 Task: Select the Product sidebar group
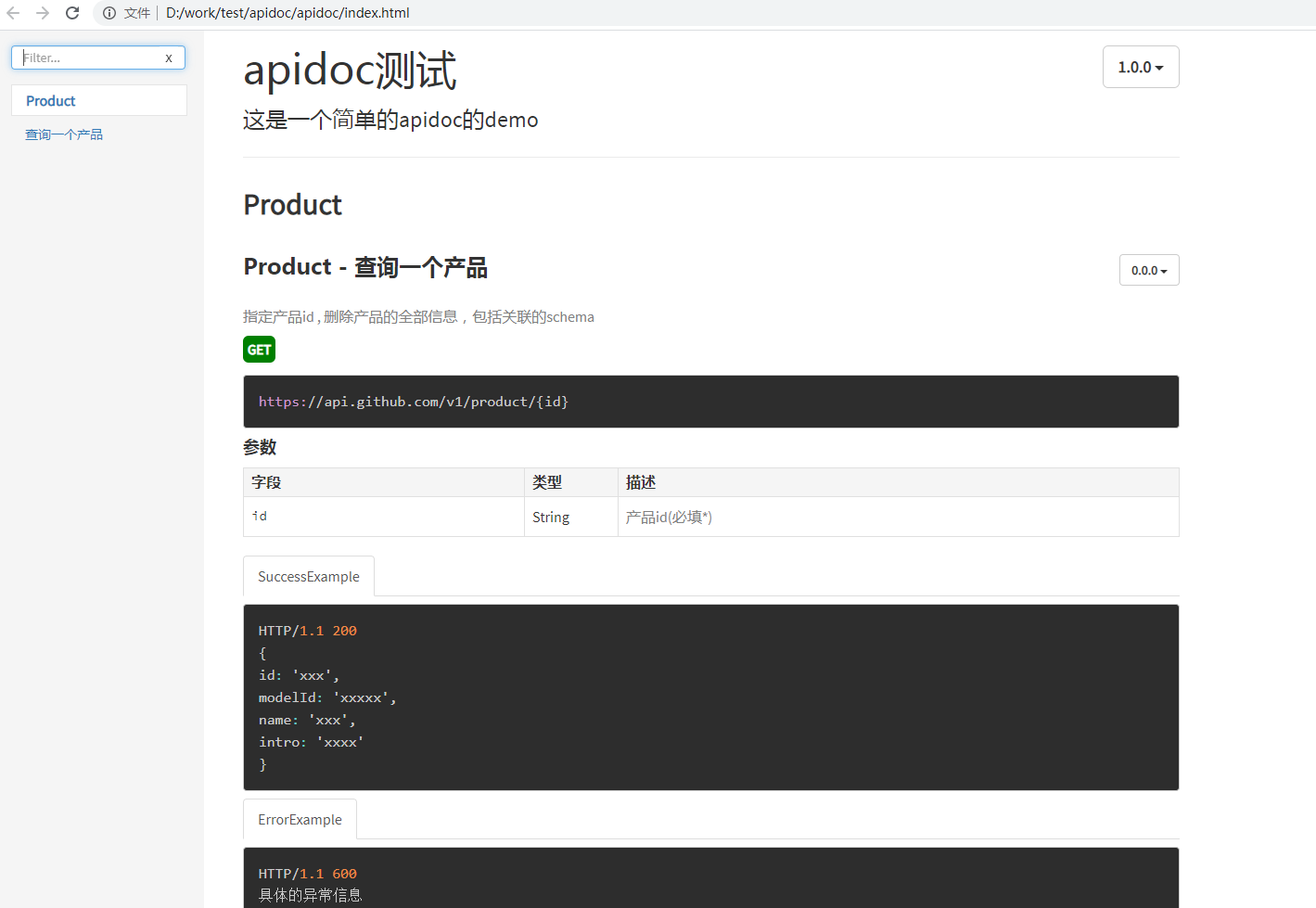(99, 100)
